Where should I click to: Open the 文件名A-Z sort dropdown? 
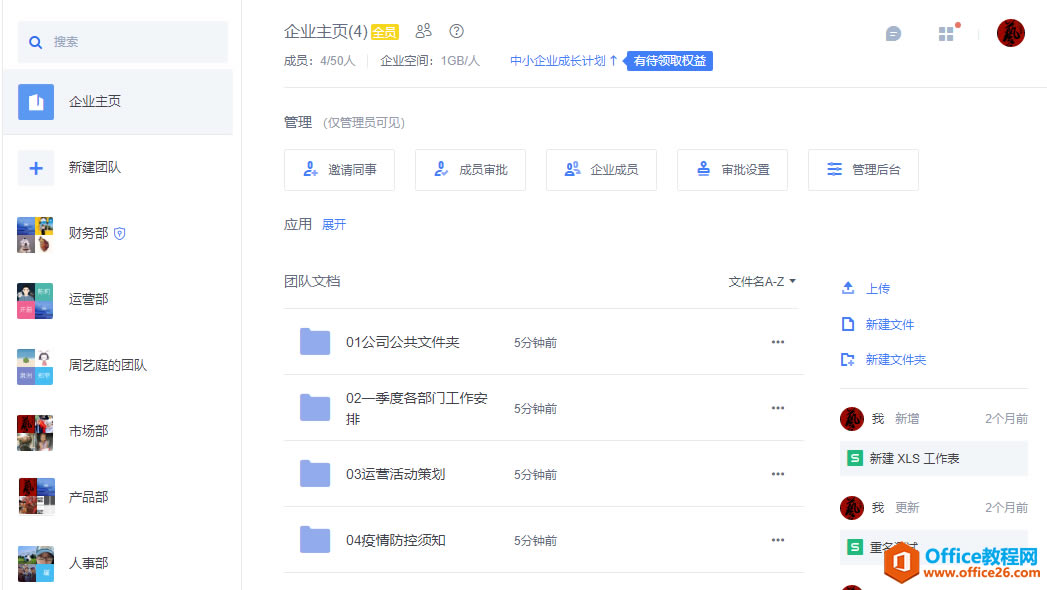[762, 282]
